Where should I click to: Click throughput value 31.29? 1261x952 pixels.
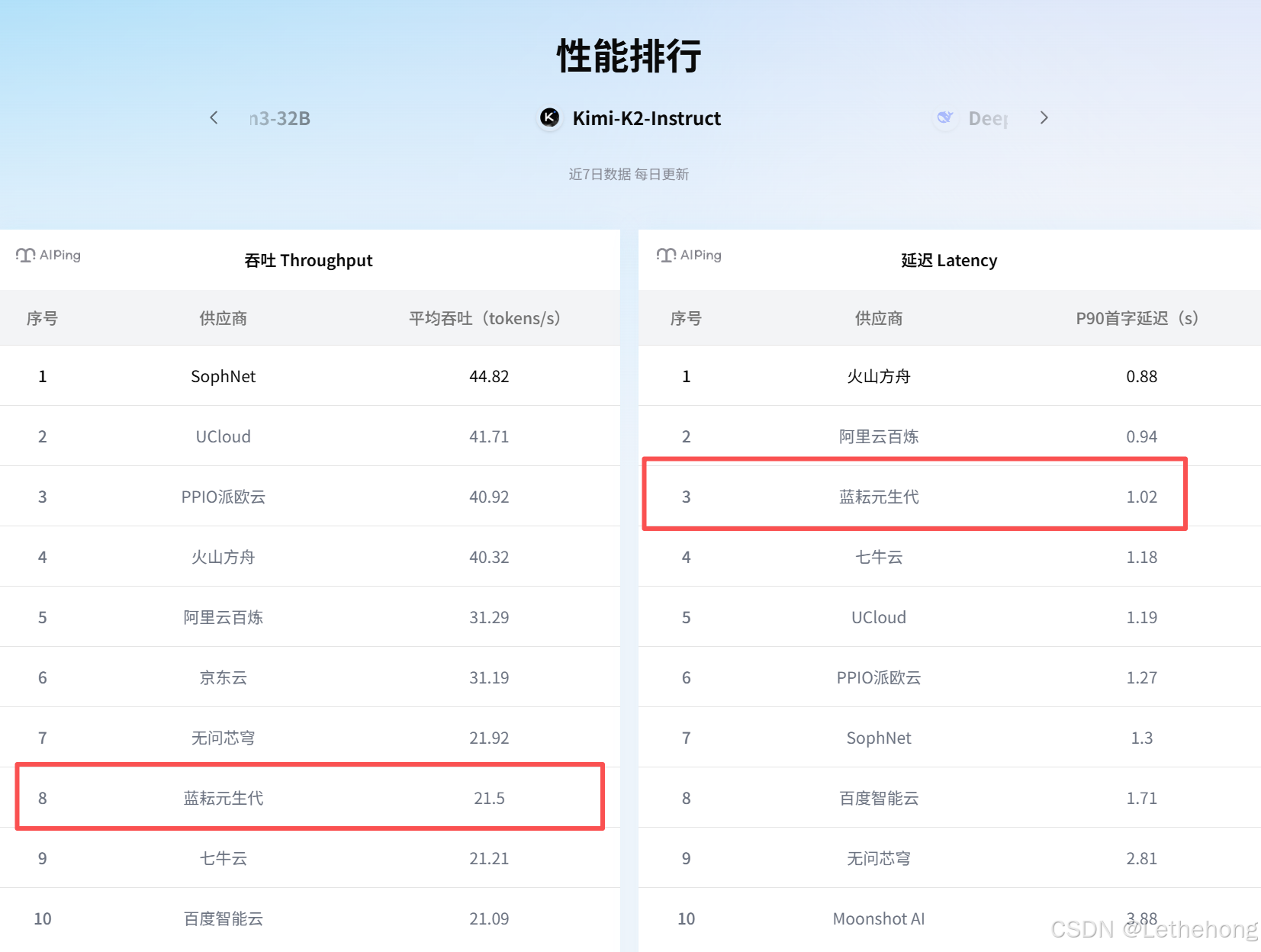489,617
